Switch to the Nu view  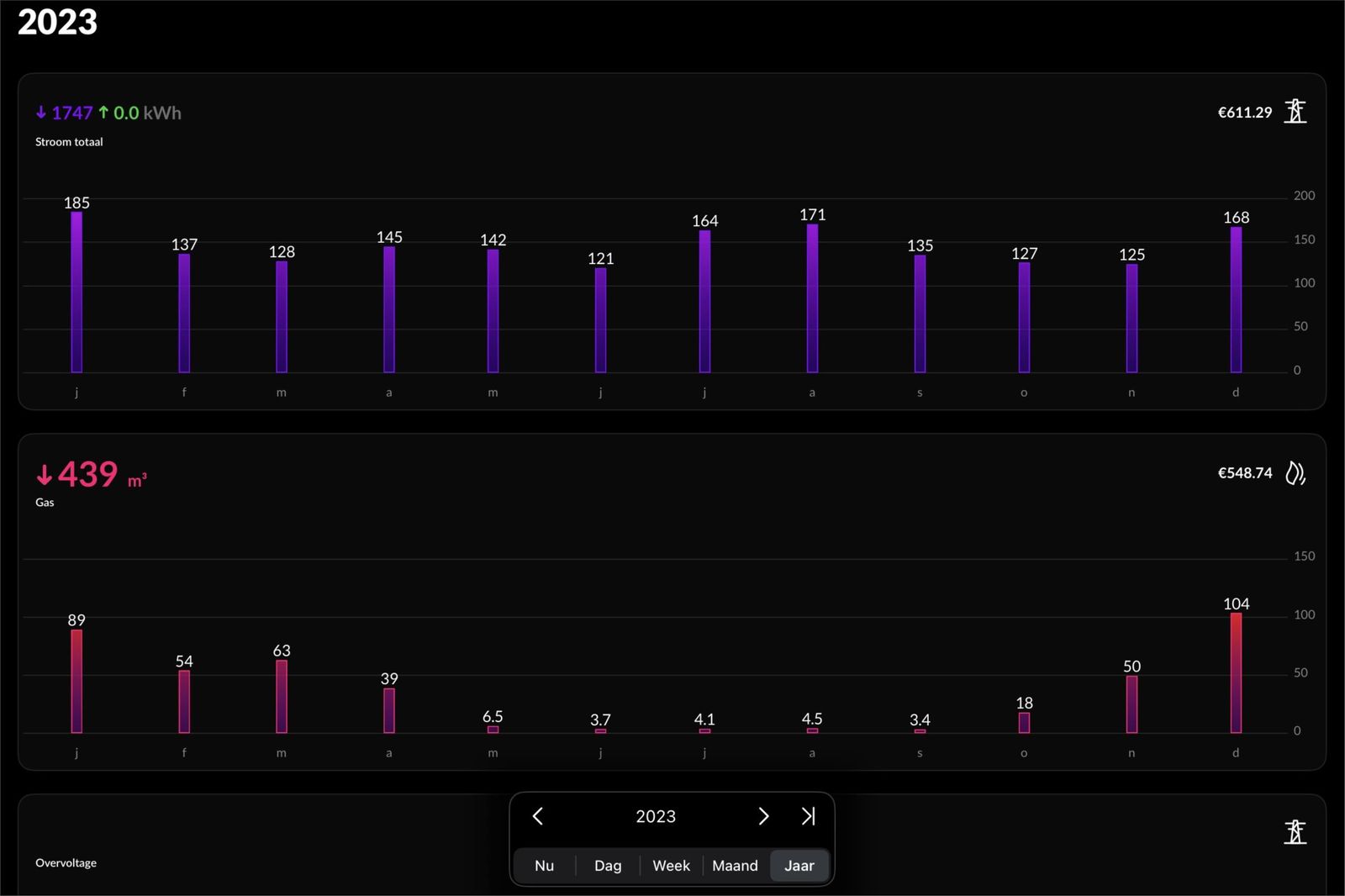click(x=544, y=866)
